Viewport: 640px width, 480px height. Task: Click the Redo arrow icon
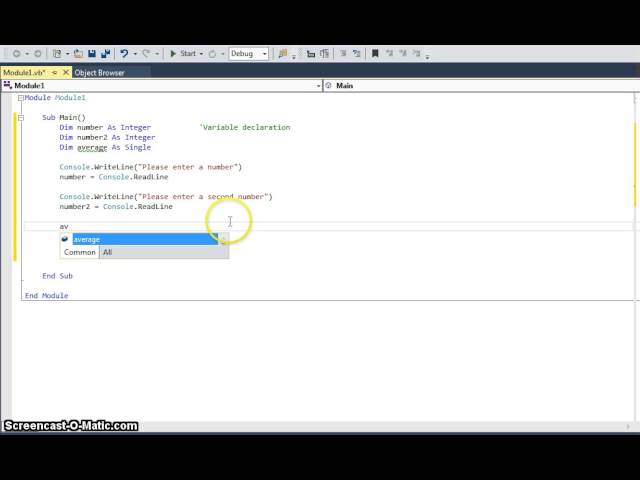pyautogui.click(x=146, y=53)
